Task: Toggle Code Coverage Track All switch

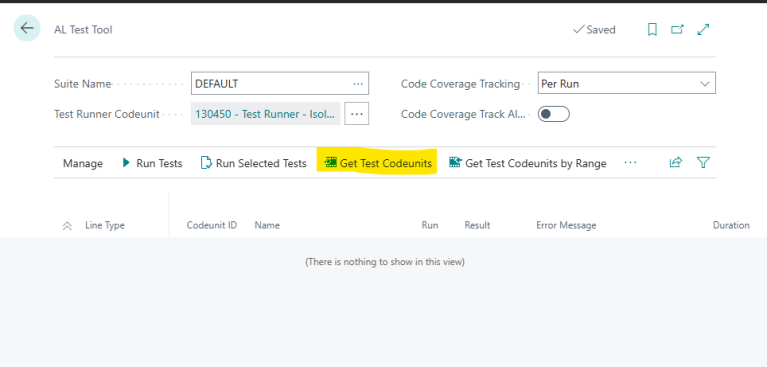Action: (554, 114)
